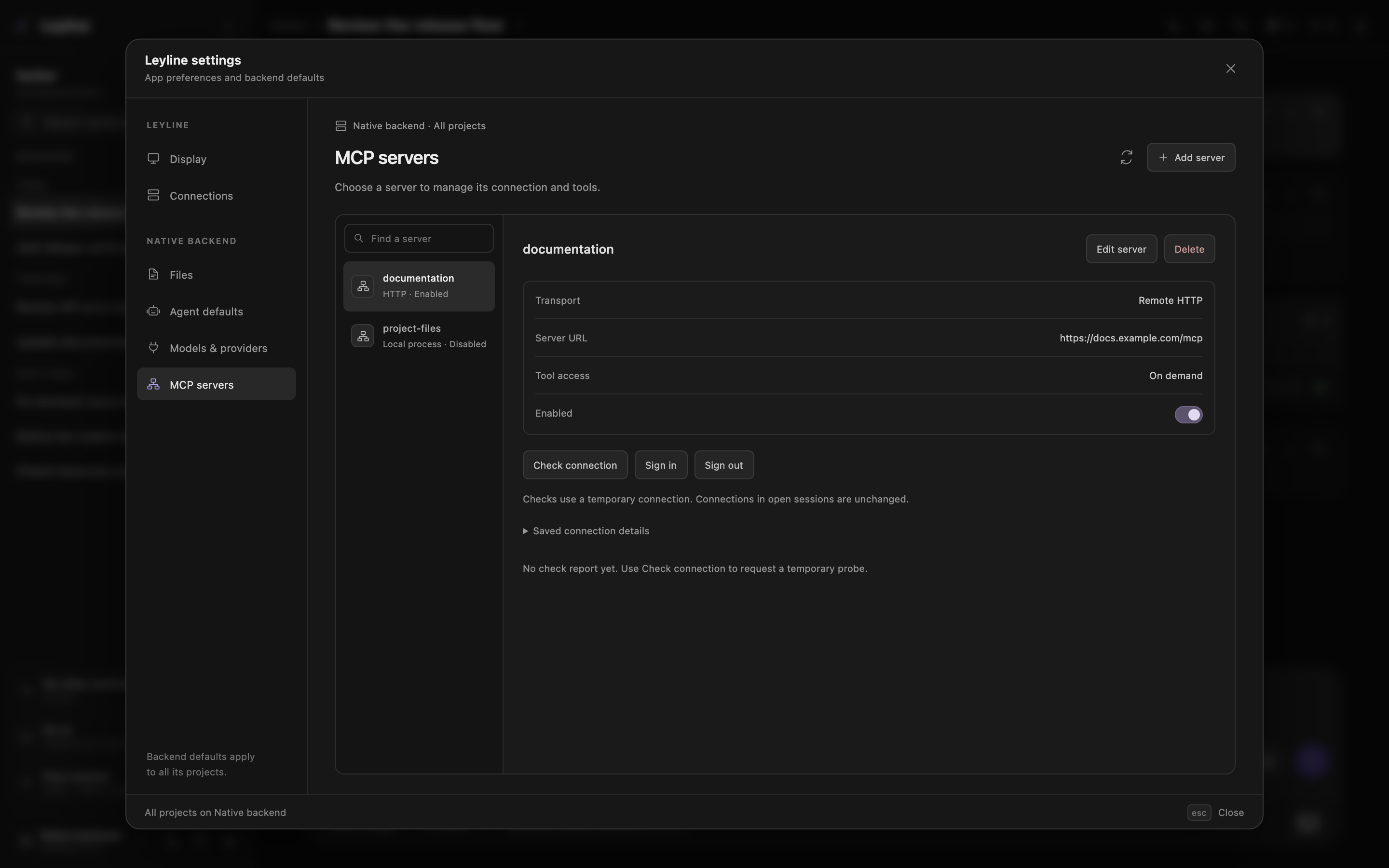Delete the documentation server
Screen dimensions: 1389x868
pos(1189,249)
